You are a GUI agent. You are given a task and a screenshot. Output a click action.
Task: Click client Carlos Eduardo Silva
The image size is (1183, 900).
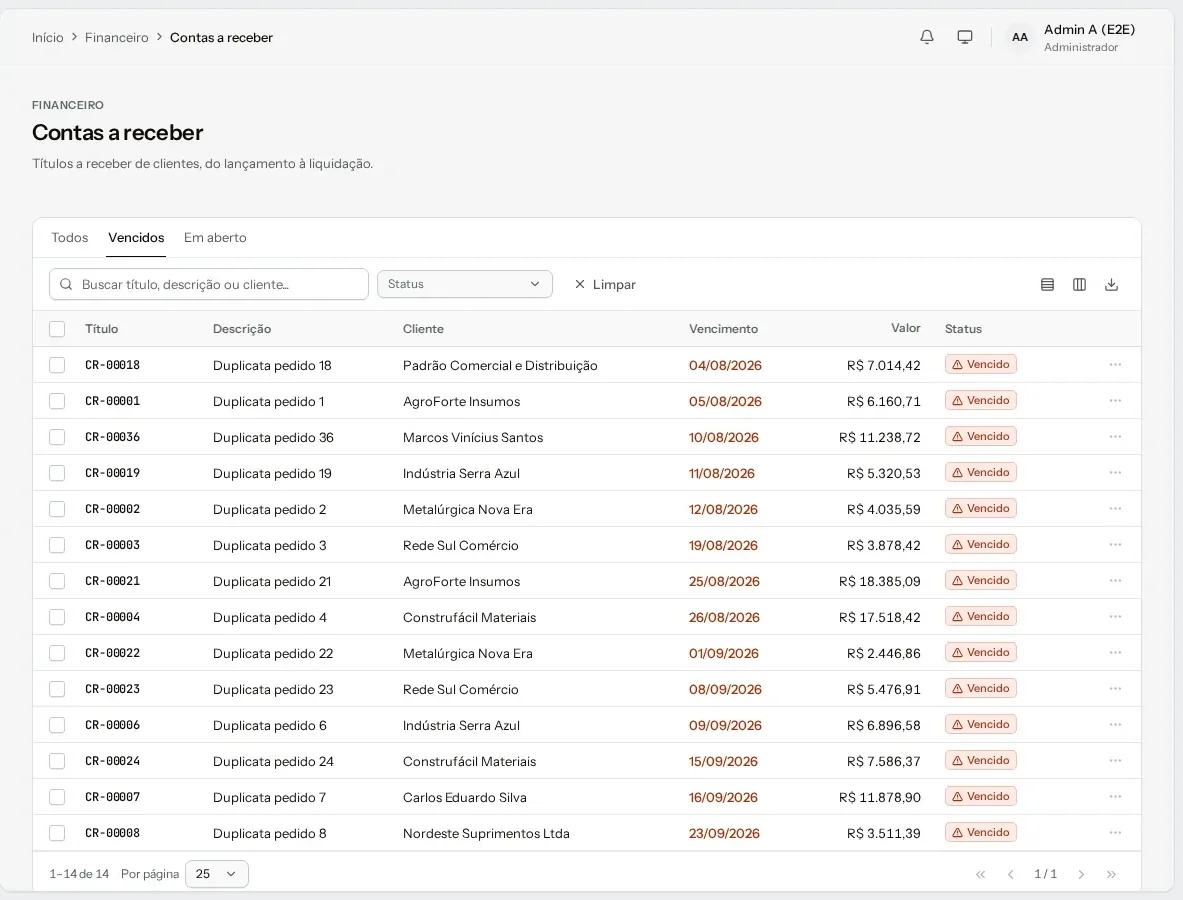(464, 797)
